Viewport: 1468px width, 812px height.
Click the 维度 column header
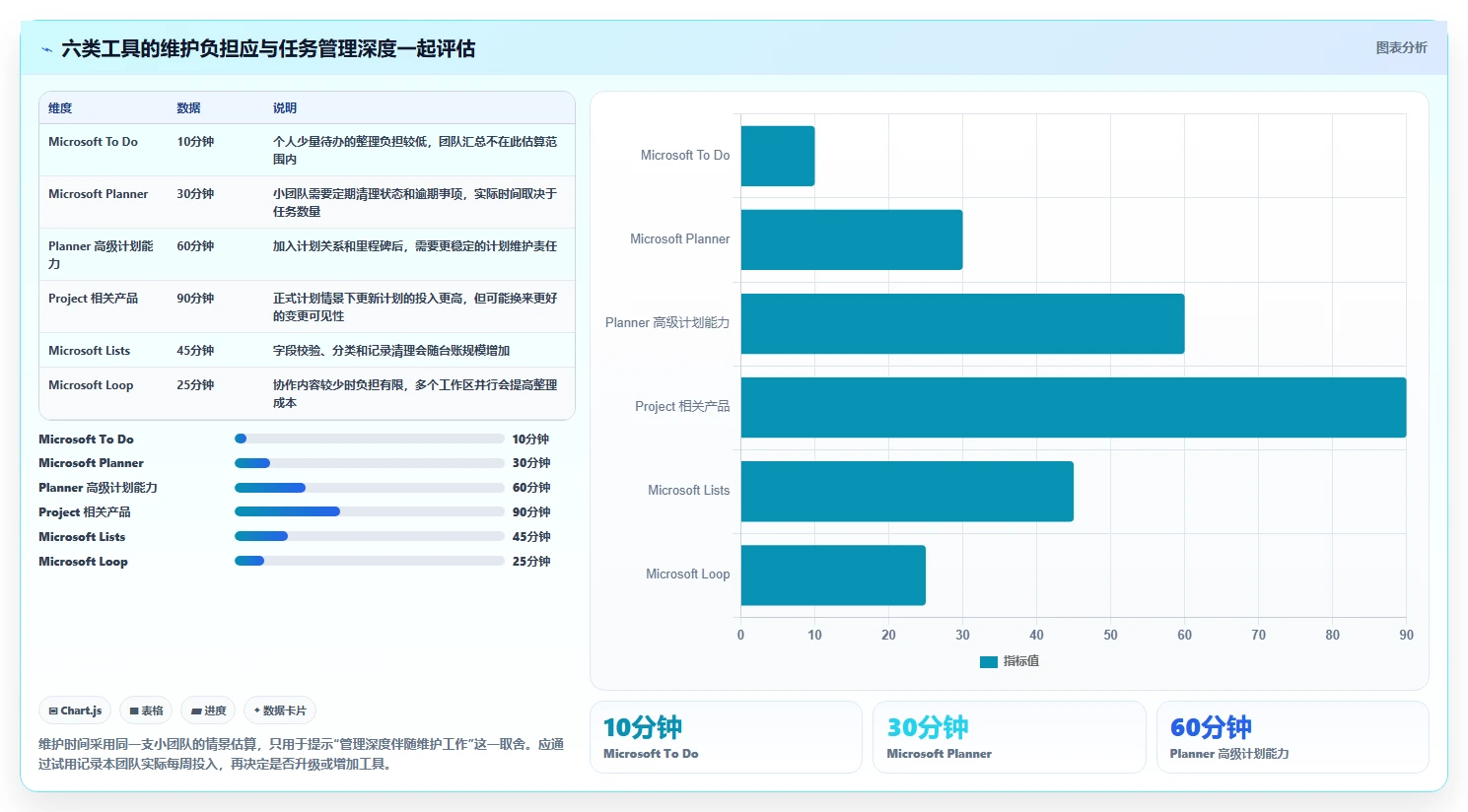pyautogui.click(x=60, y=108)
